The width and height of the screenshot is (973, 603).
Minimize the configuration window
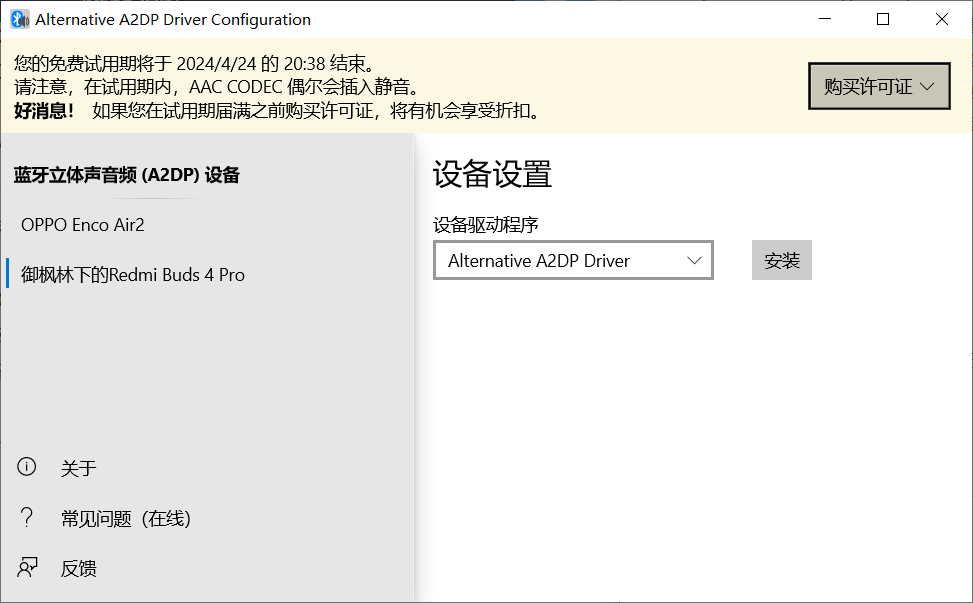pyautogui.click(x=824, y=18)
